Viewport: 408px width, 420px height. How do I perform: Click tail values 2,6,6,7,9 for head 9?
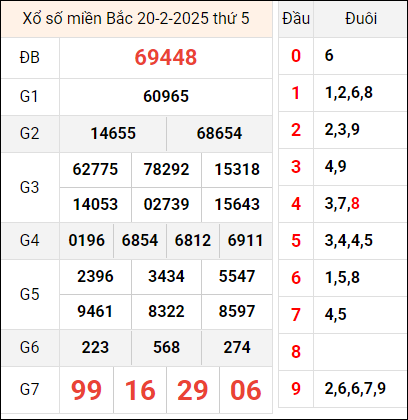[355, 389]
